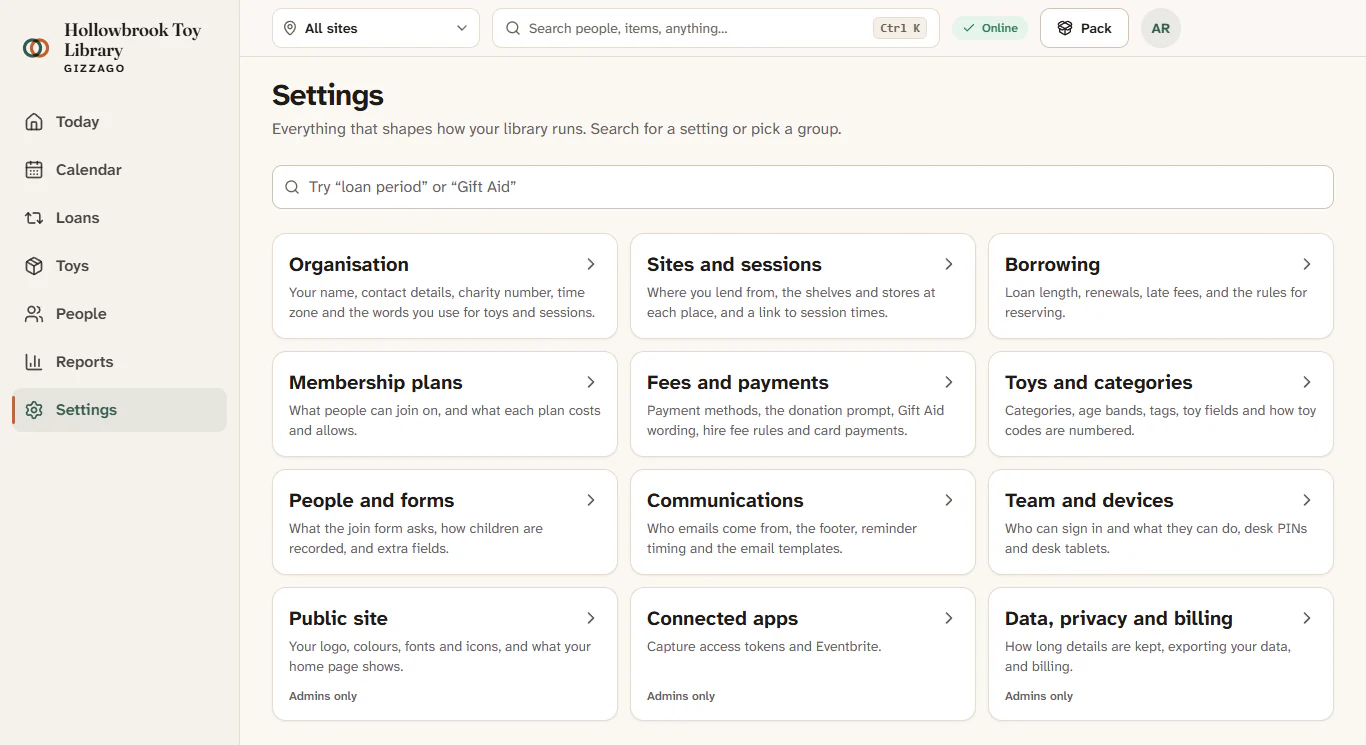Open Reports from the sidebar
This screenshot has width=1366, height=745.
tap(120, 362)
